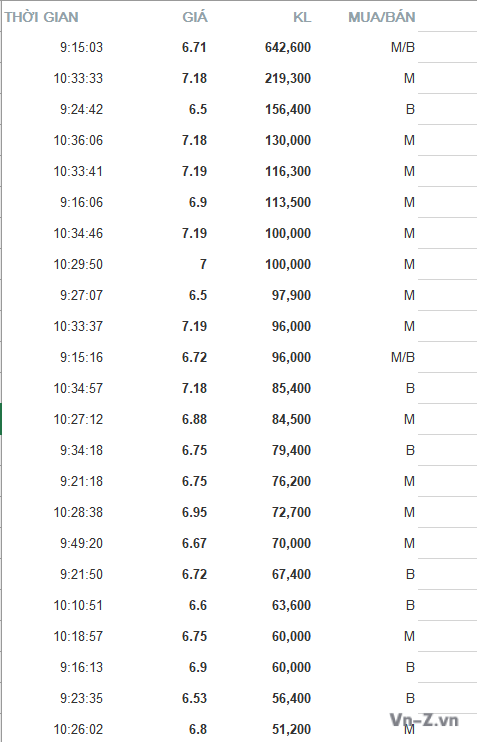Select the volume cell 642,600
The image size is (477, 742).
click(288, 47)
